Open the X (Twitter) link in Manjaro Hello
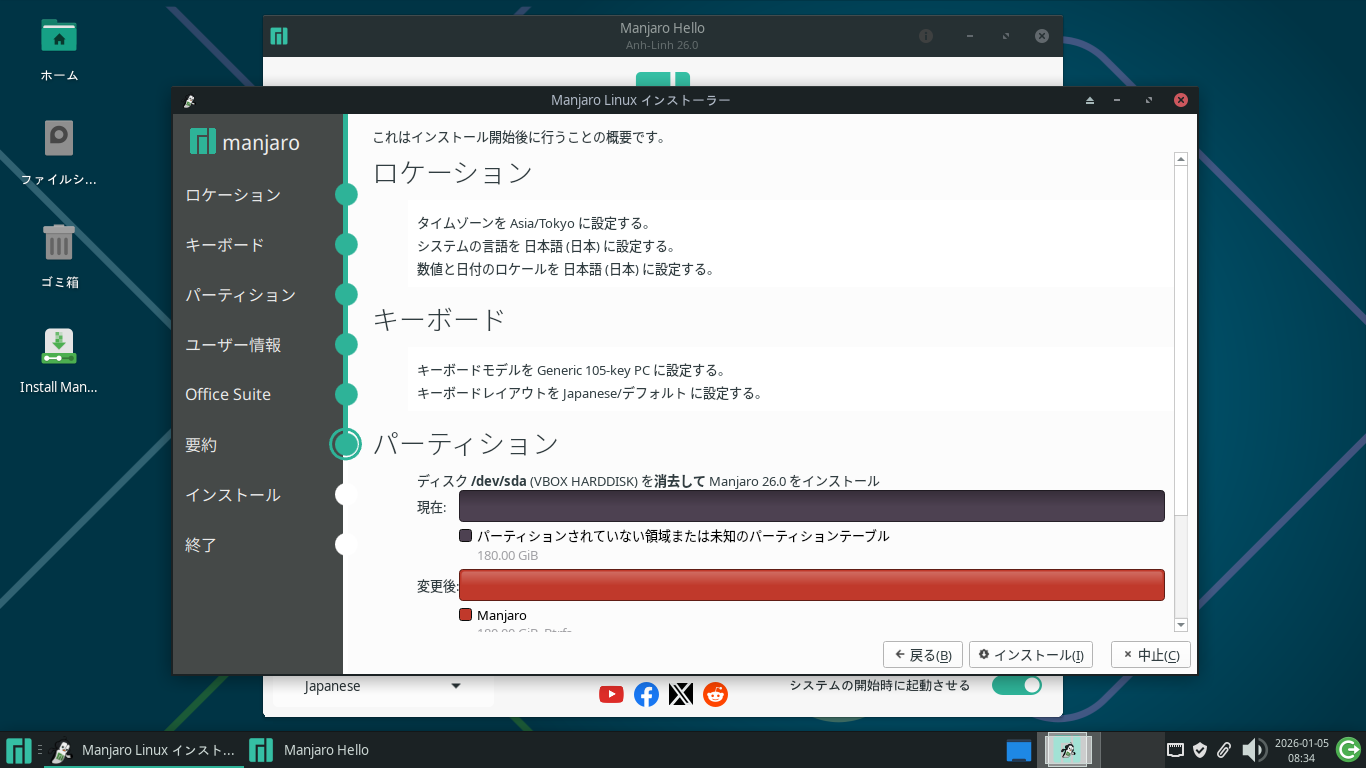This screenshot has height=768, width=1366. pos(681,694)
